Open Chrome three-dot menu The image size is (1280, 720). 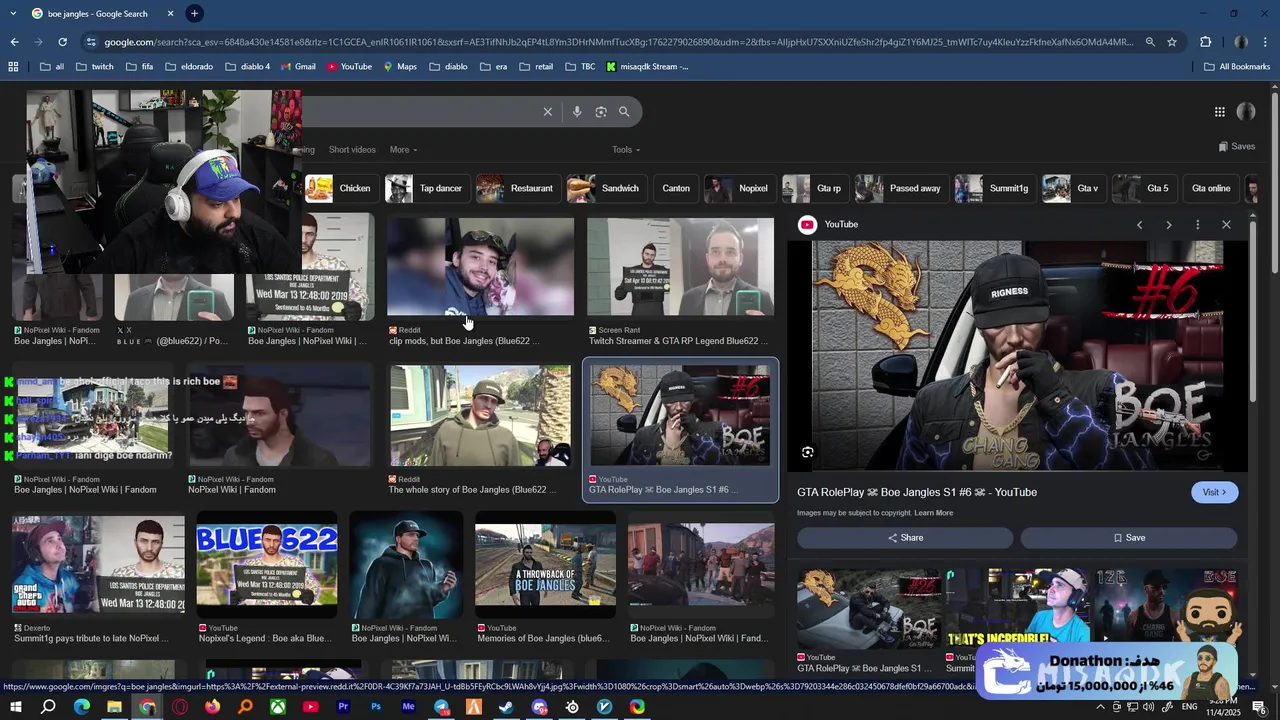[x=1266, y=42]
